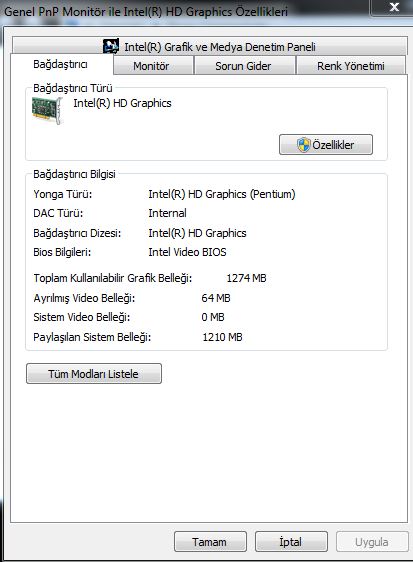This screenshot has height=562, width=413.
Task: Click the Intel(R) HD Graphics adapter name
Action: tap(122, 103)
